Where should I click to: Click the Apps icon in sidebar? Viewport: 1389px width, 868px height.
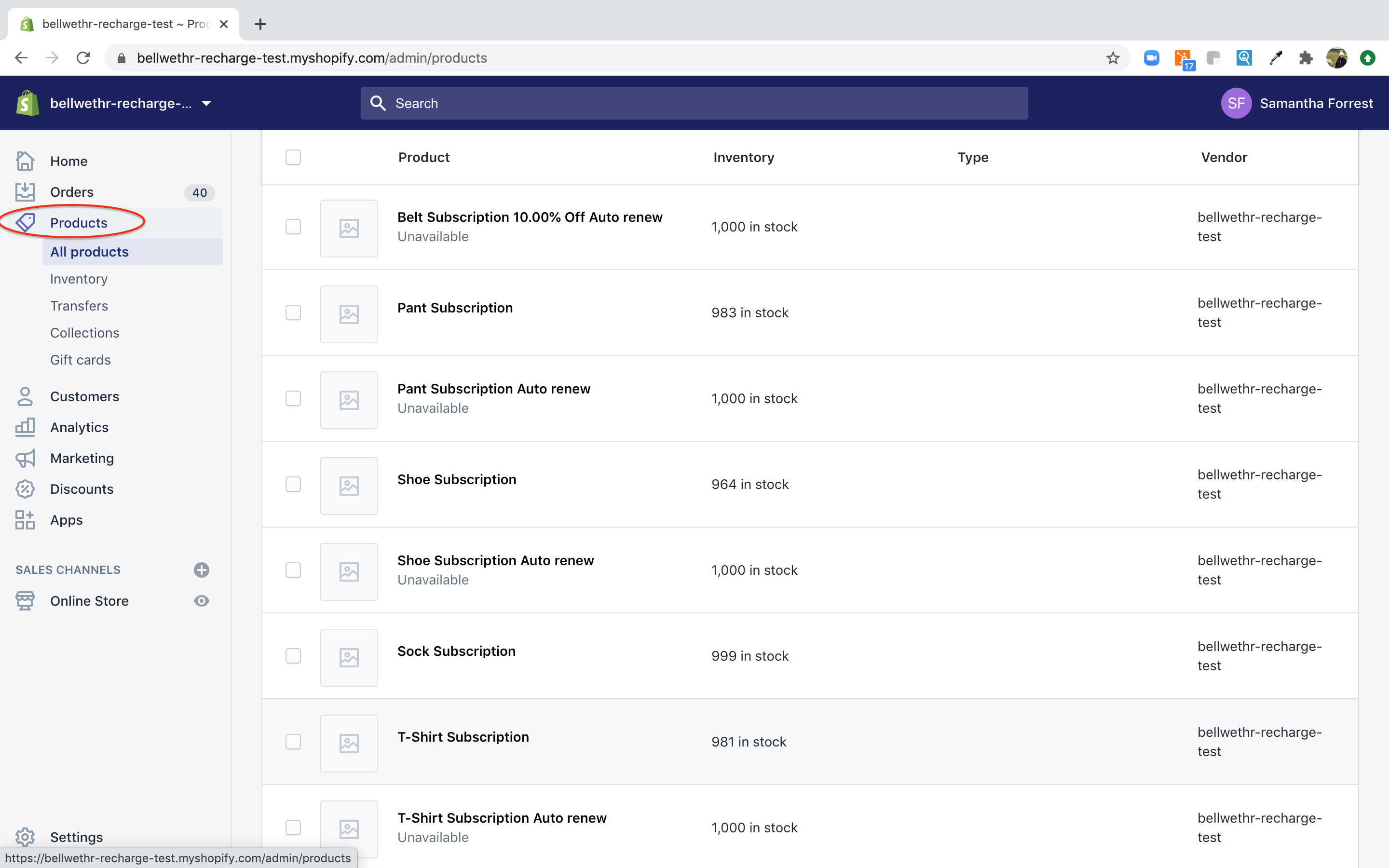(25, 520)
